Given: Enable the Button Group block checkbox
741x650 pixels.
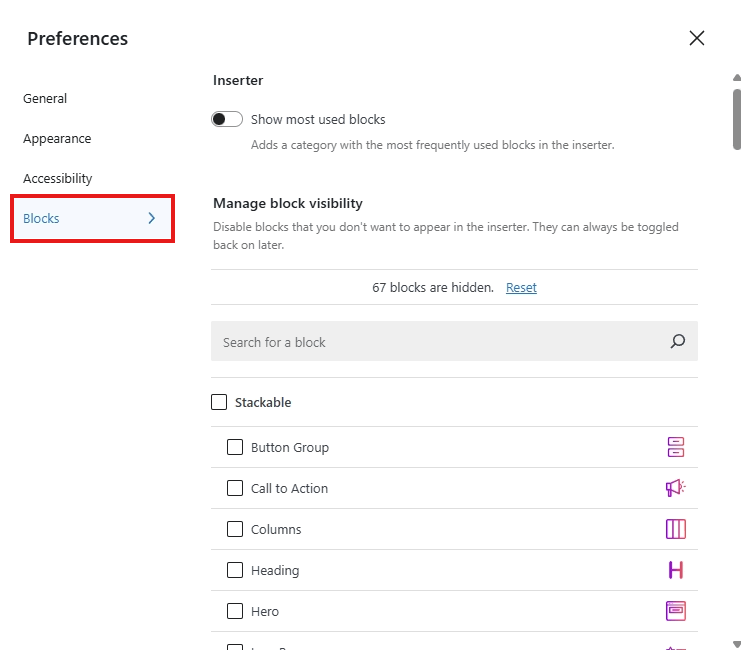Looking at the screenshot, I should coord(235,447).
